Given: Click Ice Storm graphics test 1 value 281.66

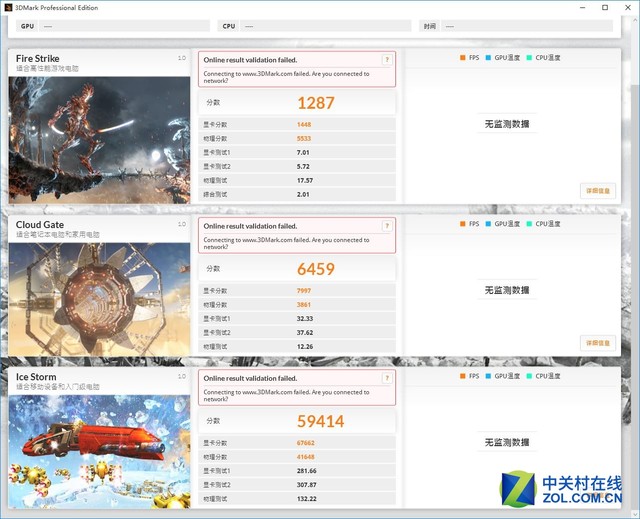Looking at the screenshot, I should (307, 471).
